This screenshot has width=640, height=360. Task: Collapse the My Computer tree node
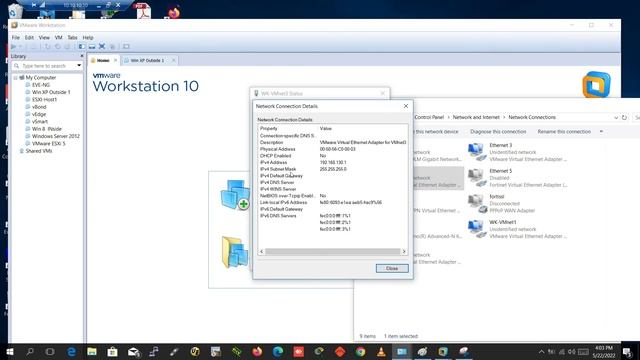pos(16,78)
